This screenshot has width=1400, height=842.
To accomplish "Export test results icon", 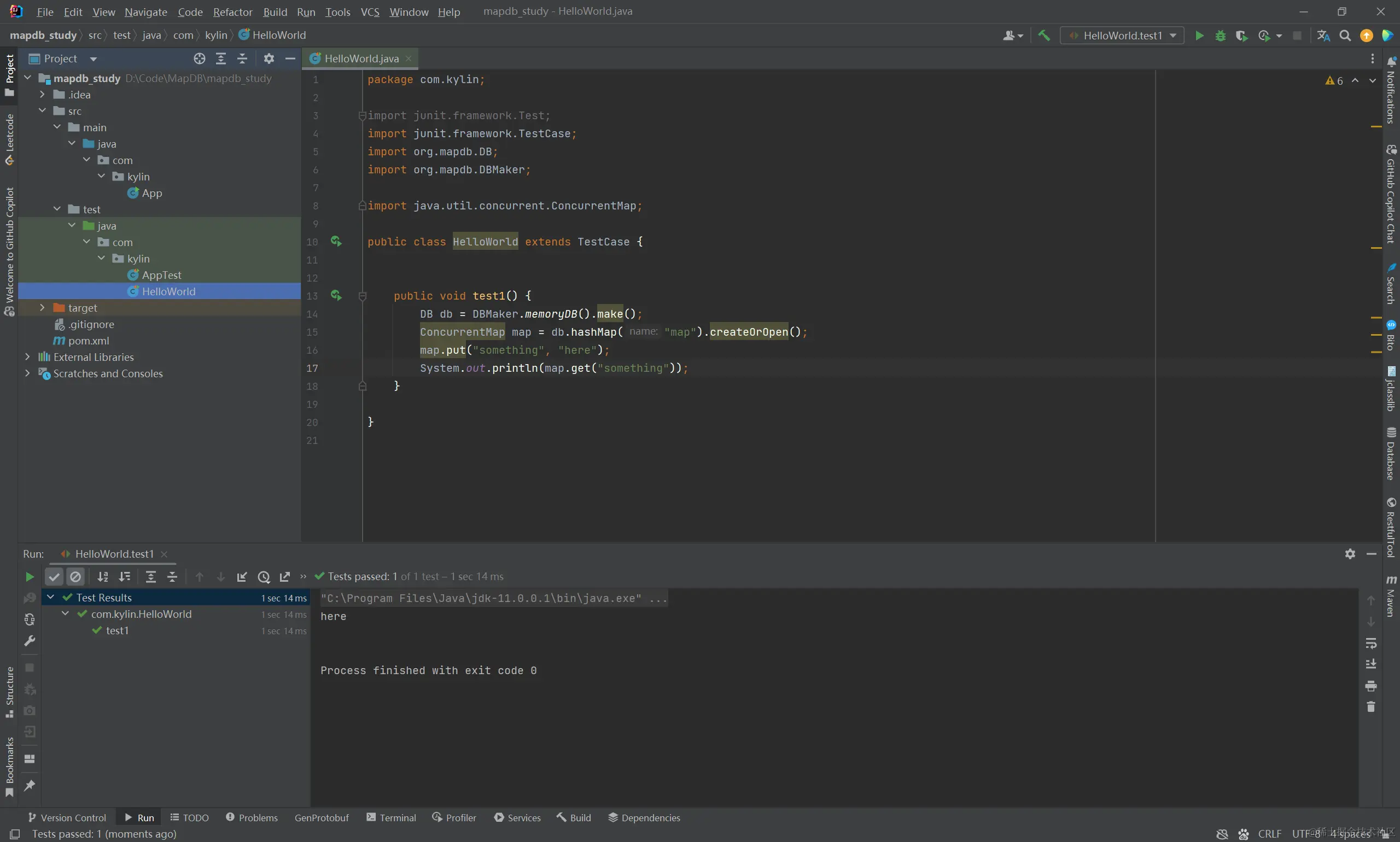I will [x=285, y=577].
